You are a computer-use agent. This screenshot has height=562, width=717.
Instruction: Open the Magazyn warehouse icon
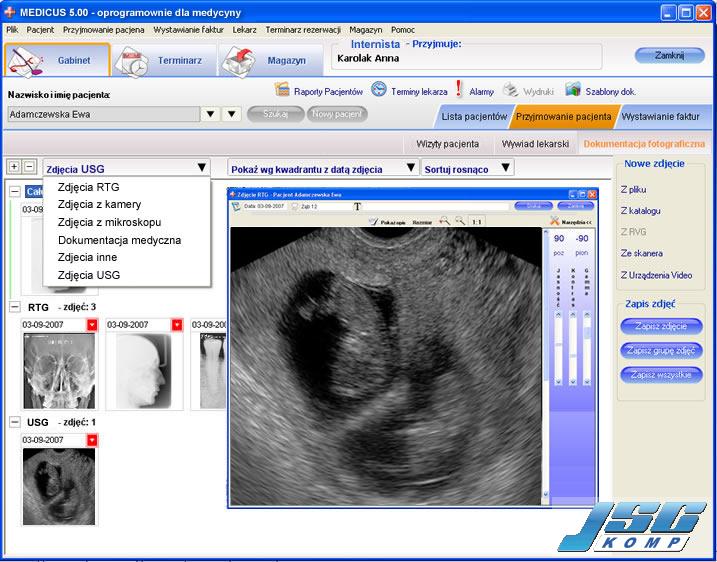point(238,61)
